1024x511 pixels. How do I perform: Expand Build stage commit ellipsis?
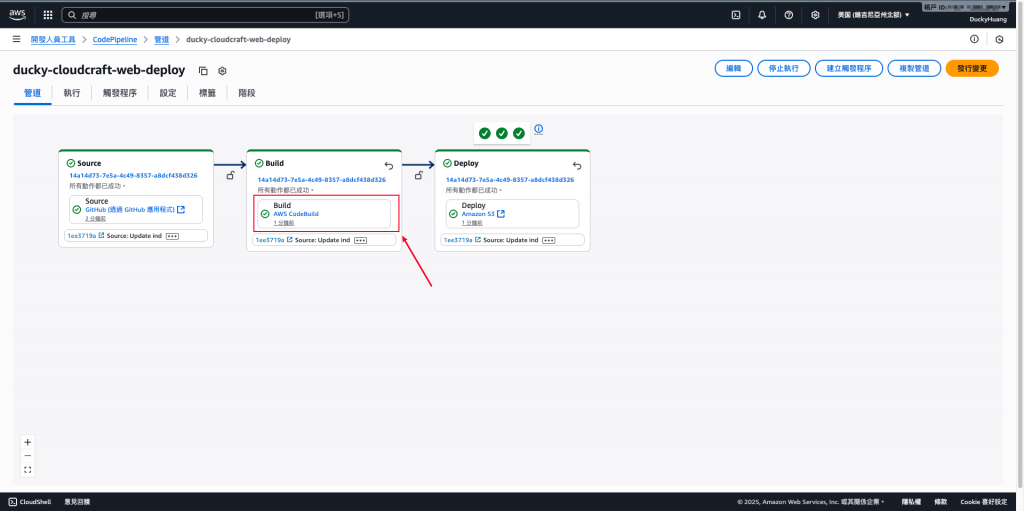coord(360,240)
